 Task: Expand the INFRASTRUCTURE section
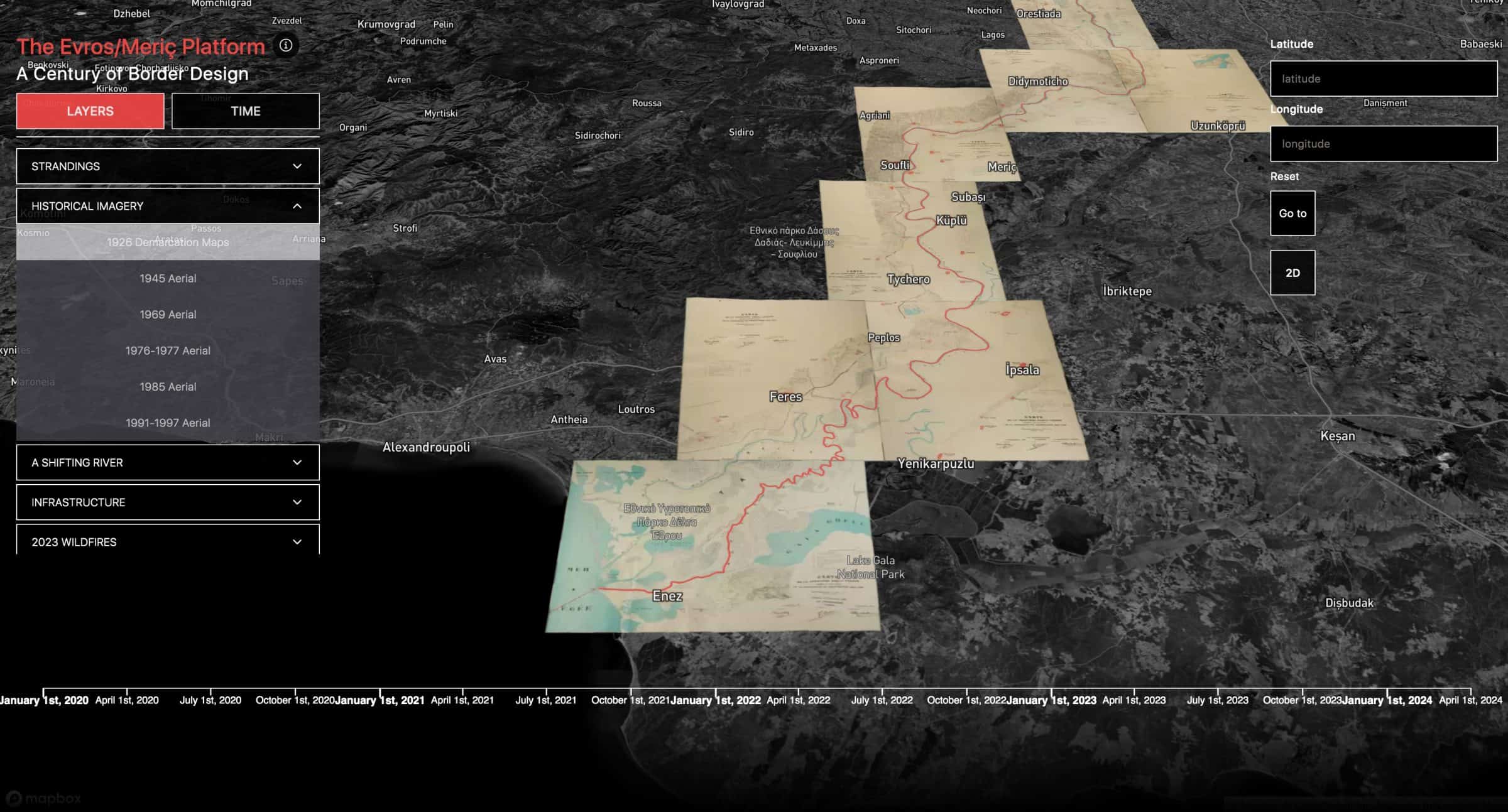click(x=167, y=502)
